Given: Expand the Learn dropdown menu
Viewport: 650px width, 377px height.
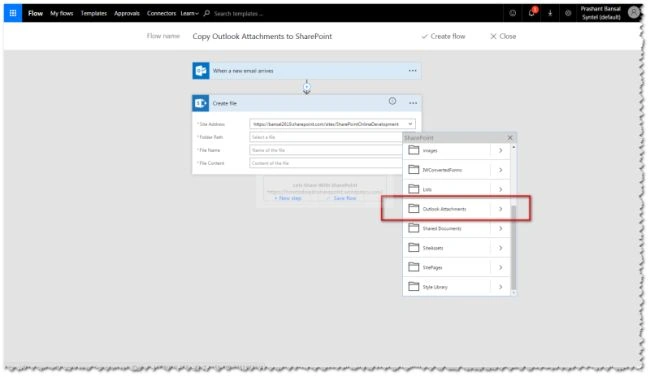Looking at the screenshot, I should (x=189, y=13).
